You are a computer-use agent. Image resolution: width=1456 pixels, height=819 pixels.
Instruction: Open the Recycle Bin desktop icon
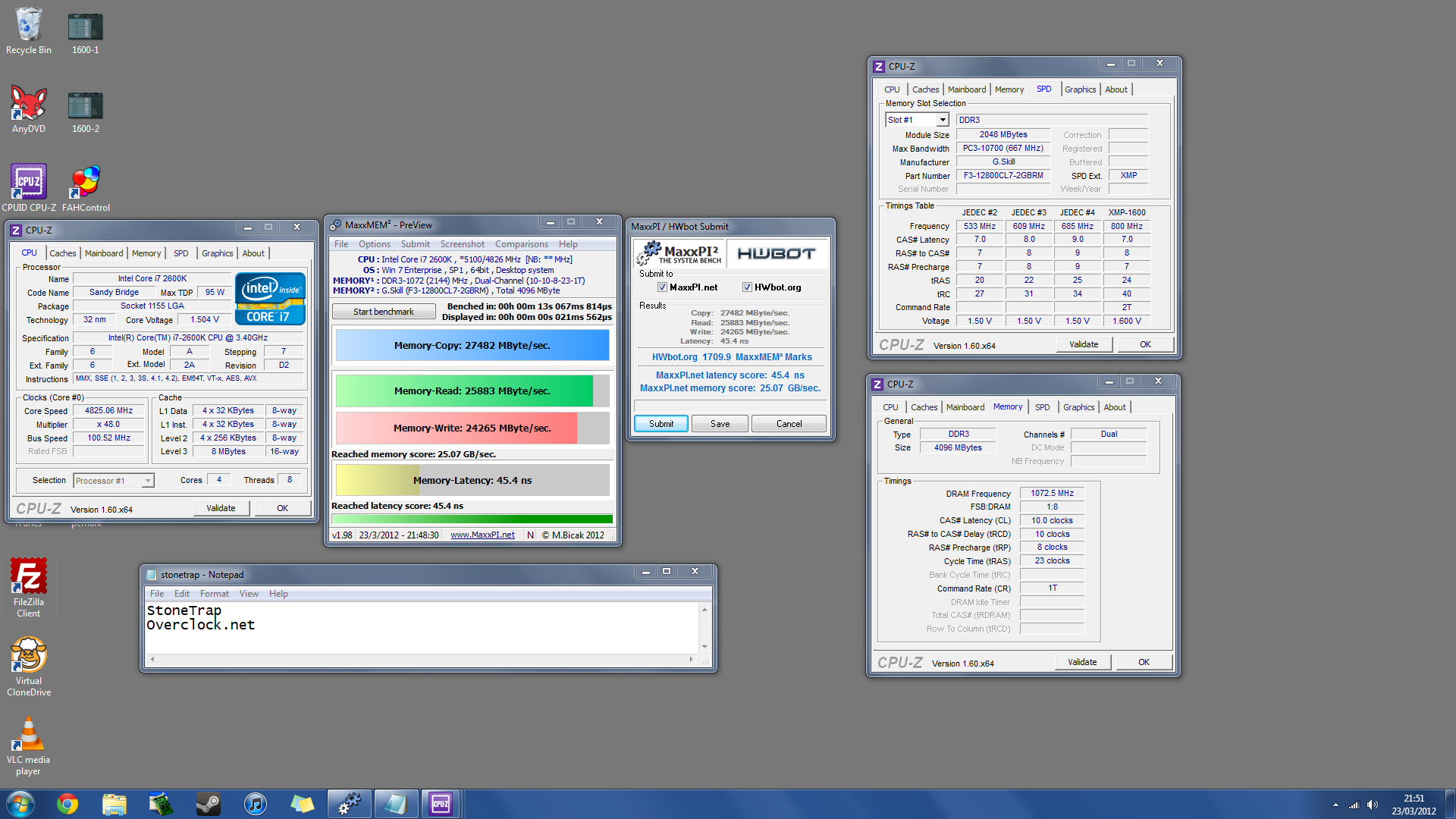click(x=29, y=30)
